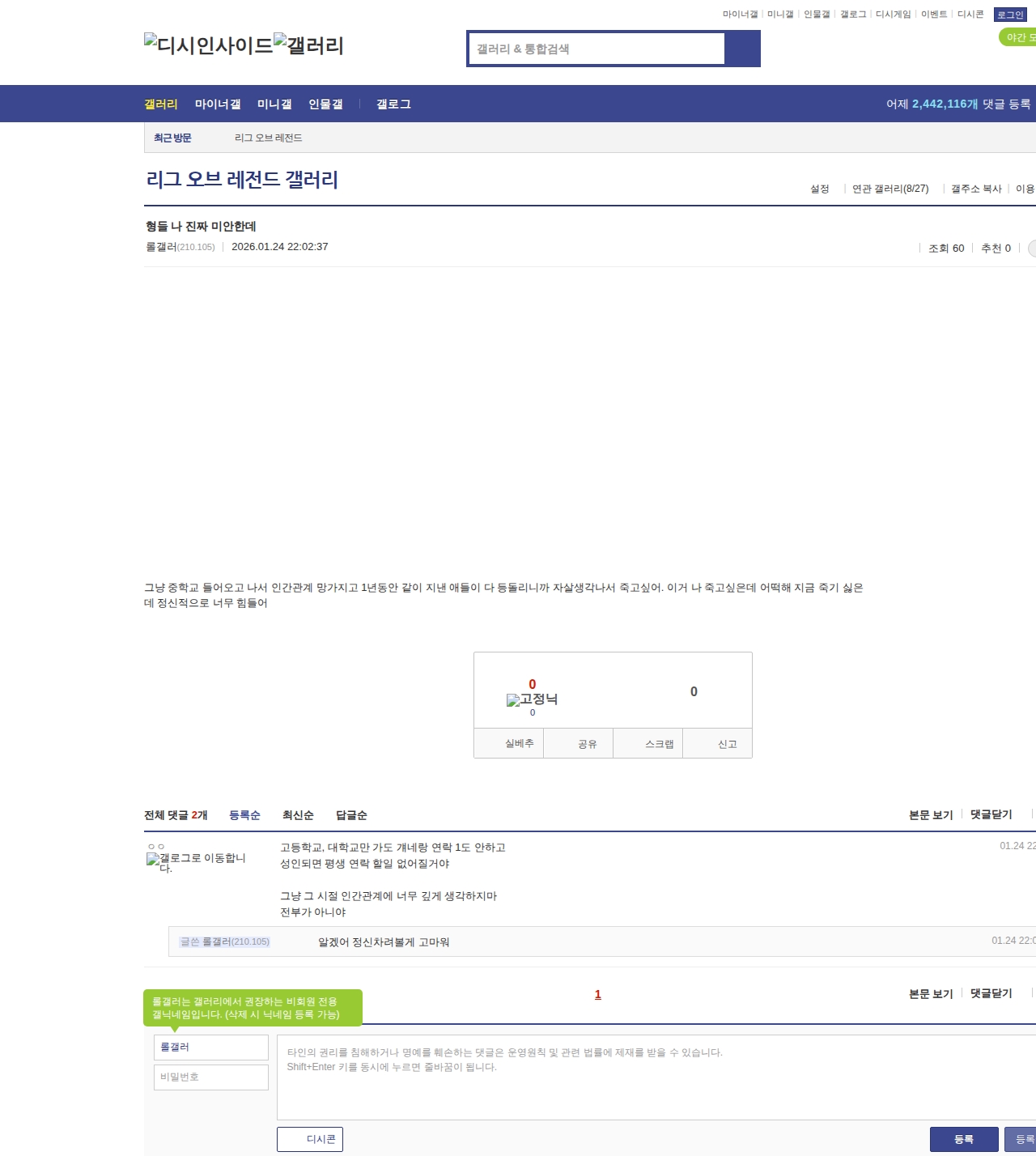Click the comment line 전부가 아니야
Viewport: 1036px width, 1156px height.
pyautogui.click(x=313, y=912)
